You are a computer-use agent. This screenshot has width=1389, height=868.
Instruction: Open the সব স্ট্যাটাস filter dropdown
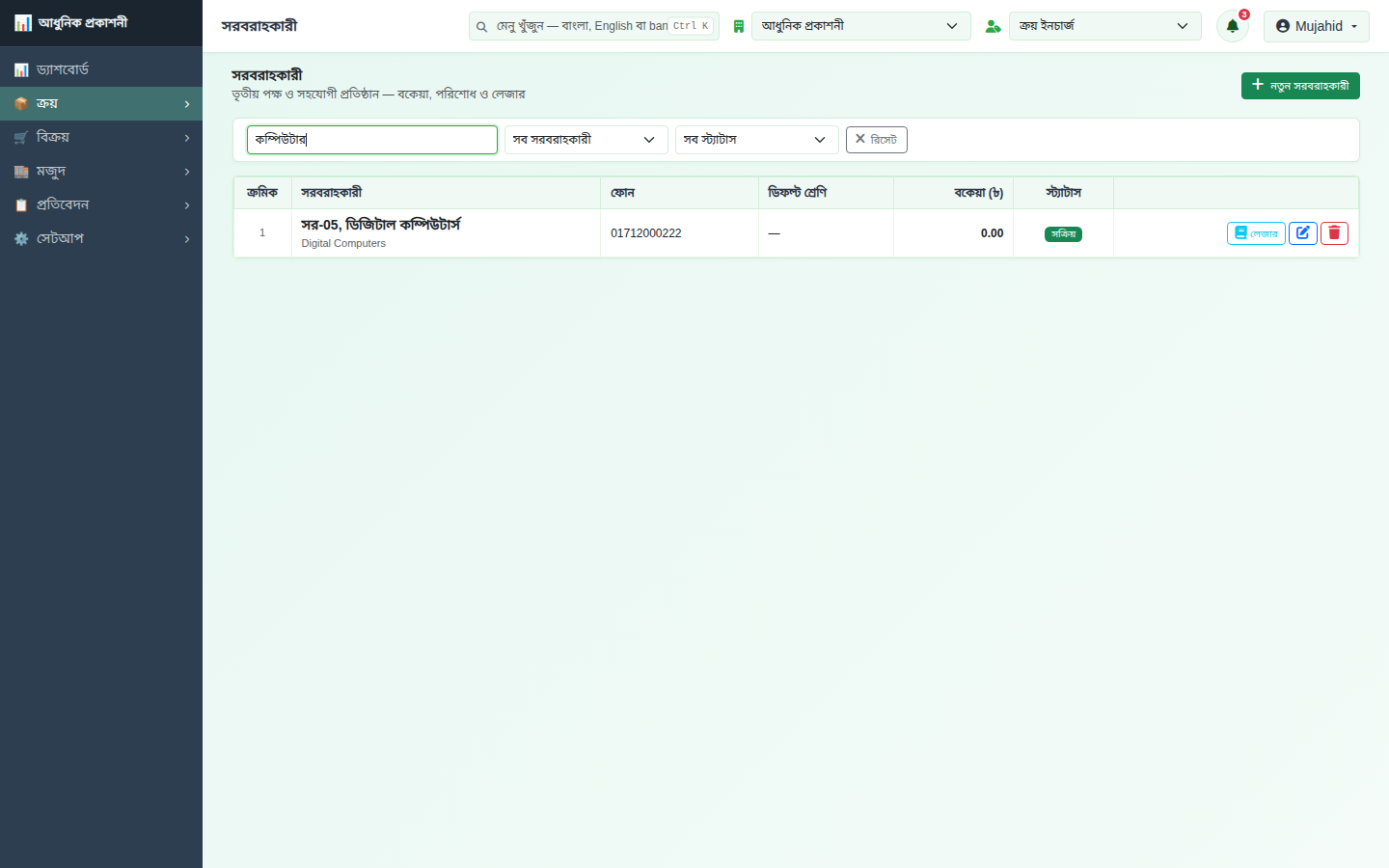point(756,140)
